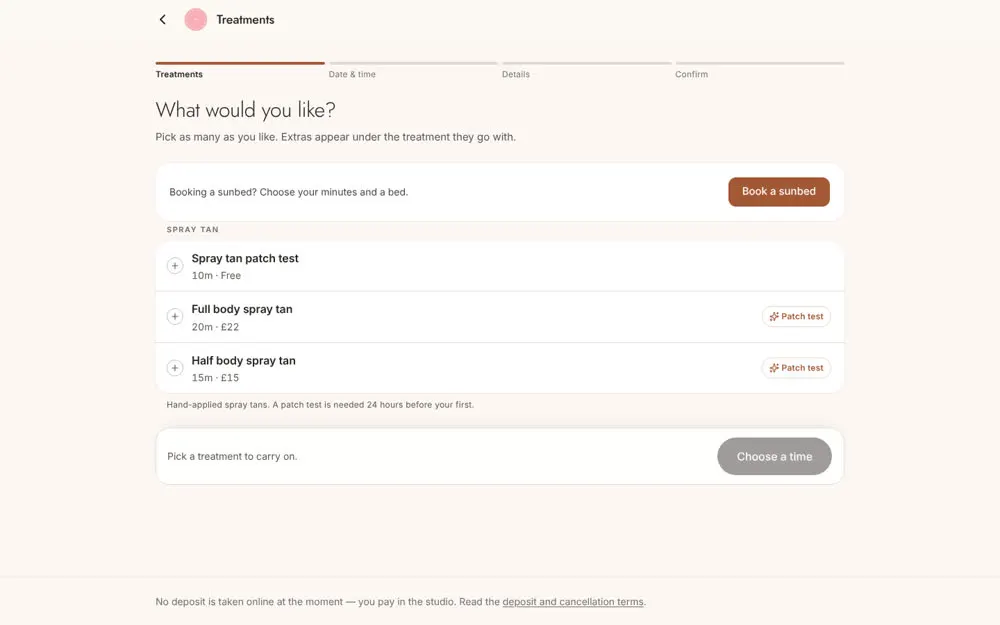
Task: Open the Details step
Action: click(x=587, y=70)
